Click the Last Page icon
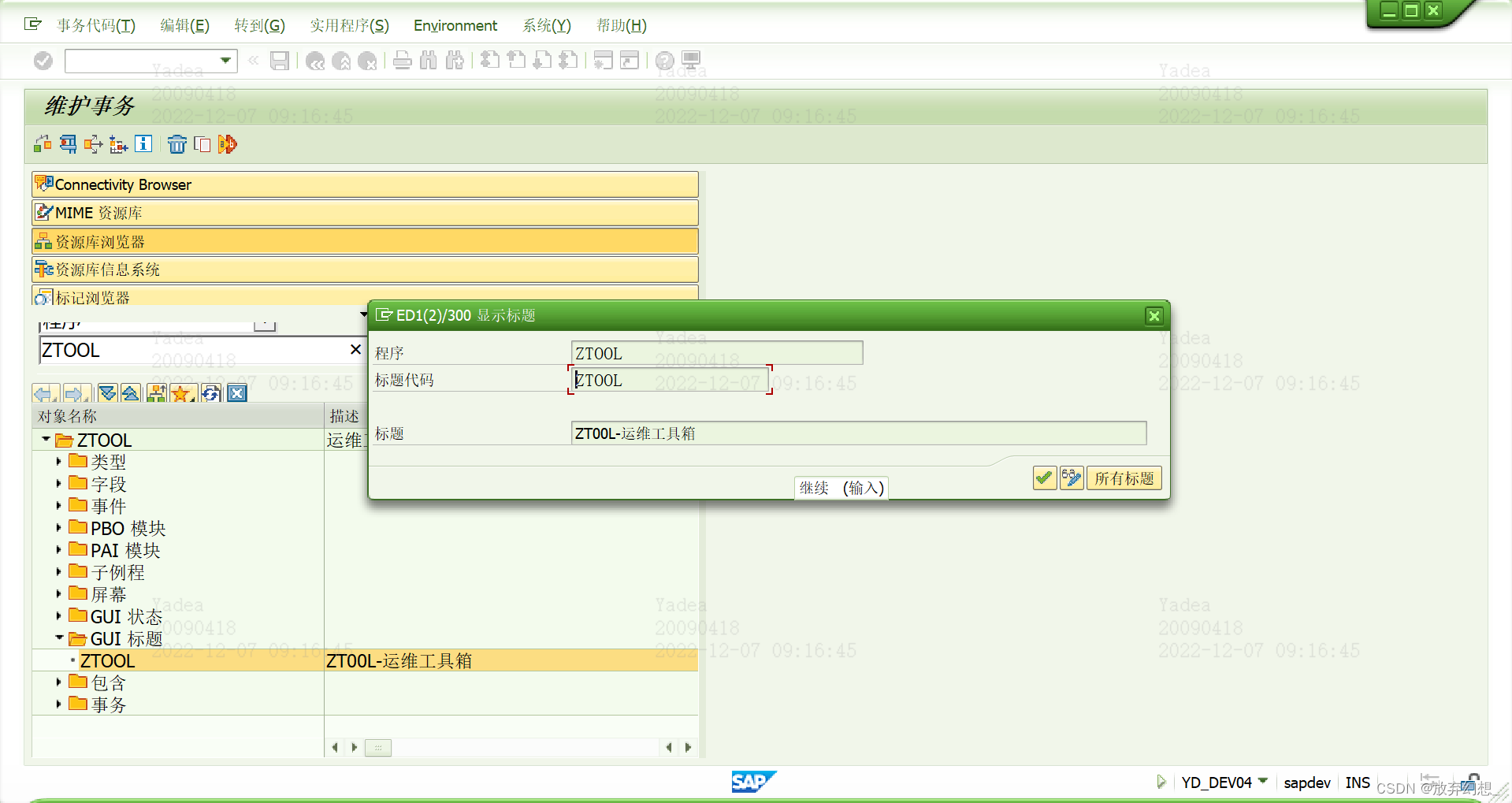 [568, 61]
